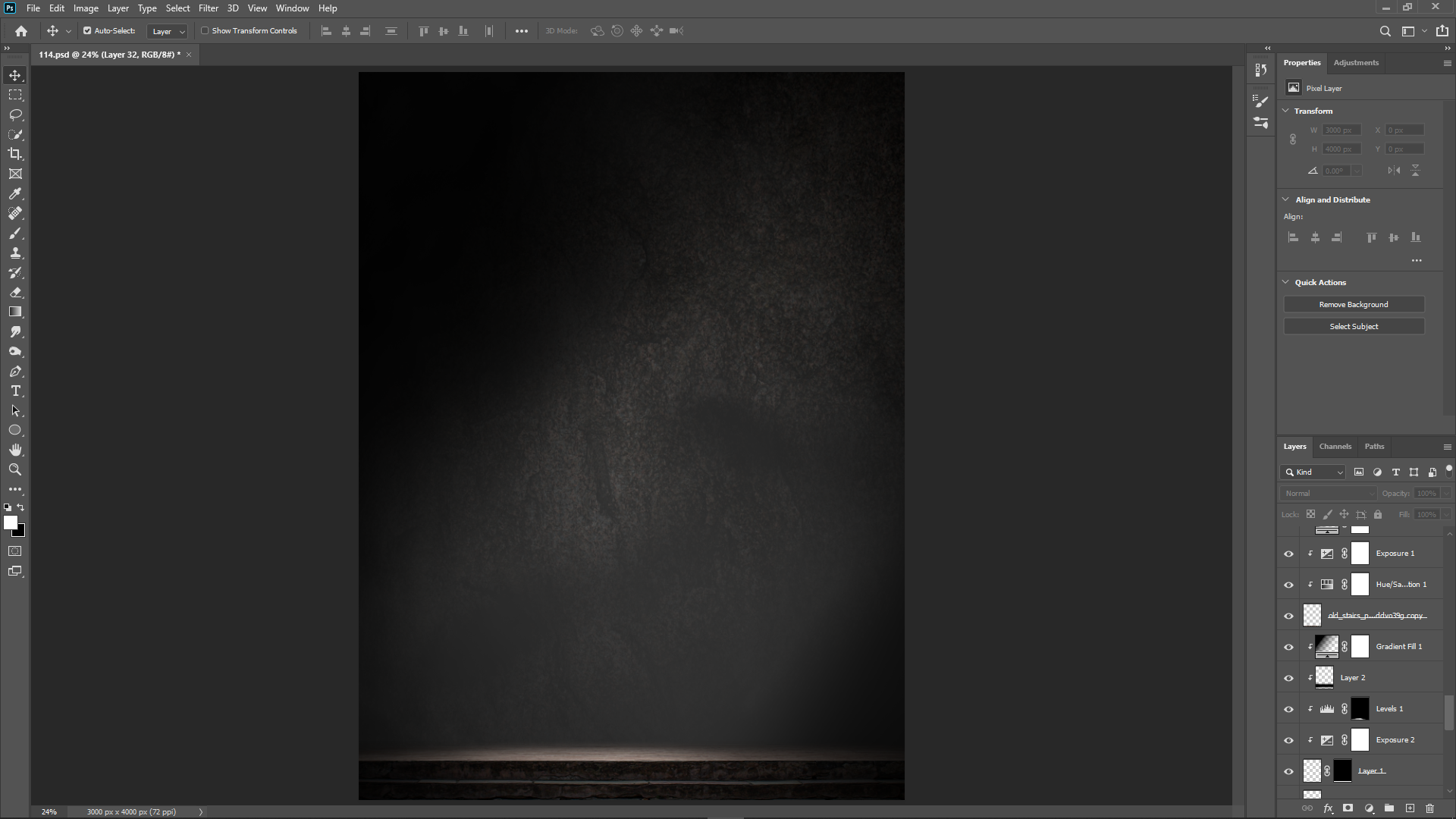Image resolution: width=1456 pixels, height=819 pixels.
Task: Select the Zoom tool
Action: [x=15, y=470]
